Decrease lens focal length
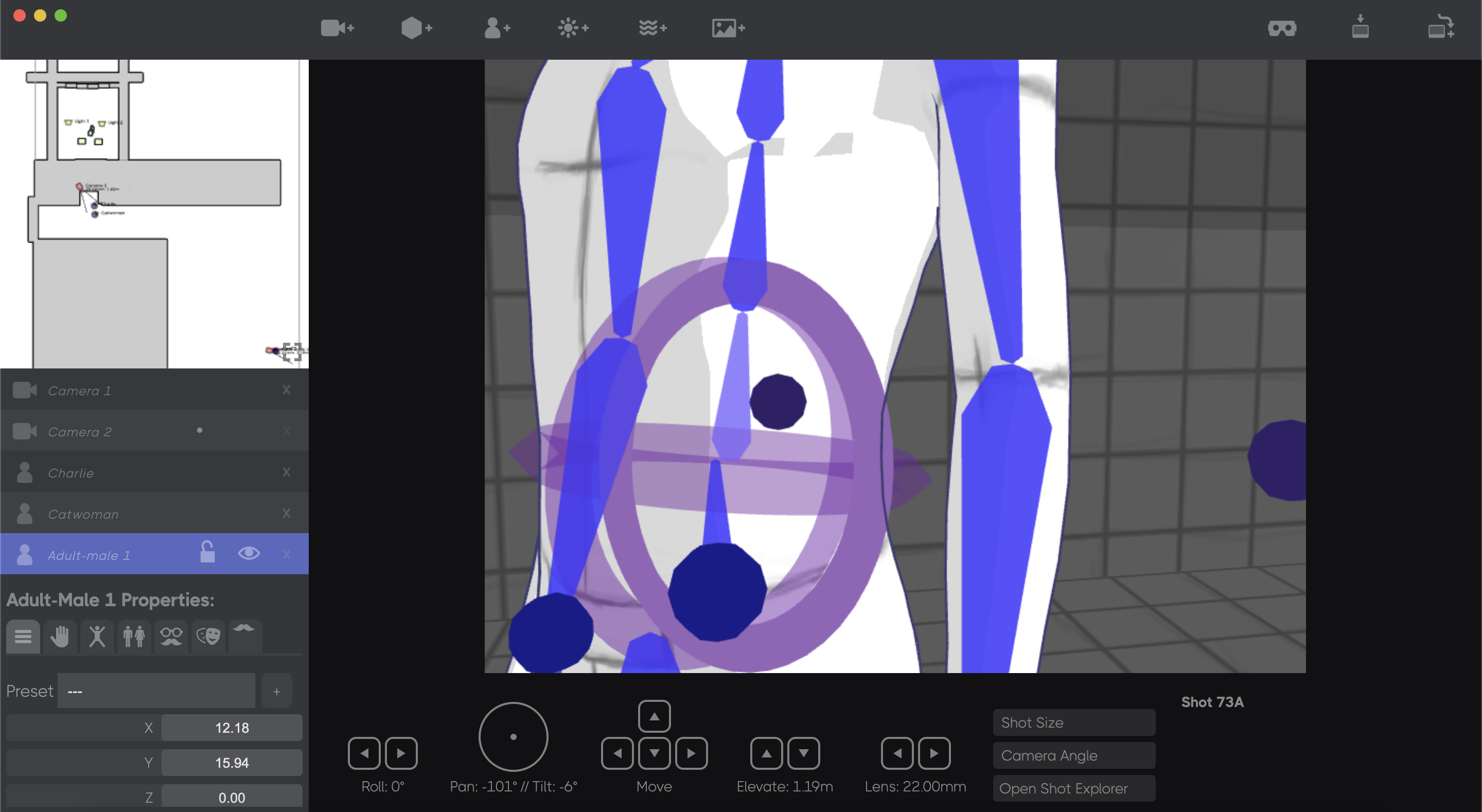1482x812 pixels. (897, 753)
